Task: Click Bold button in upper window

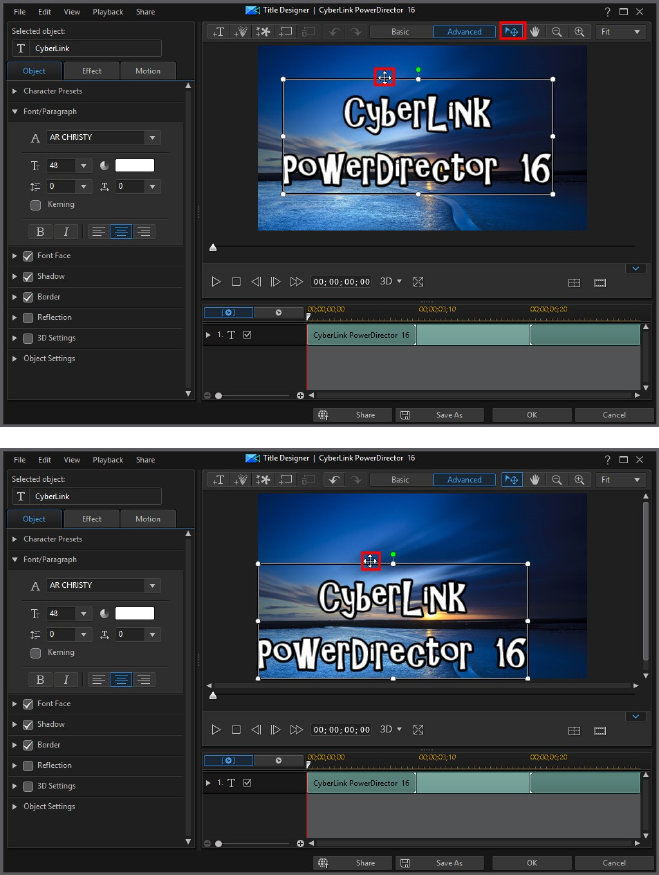Action: pos(40,232)
